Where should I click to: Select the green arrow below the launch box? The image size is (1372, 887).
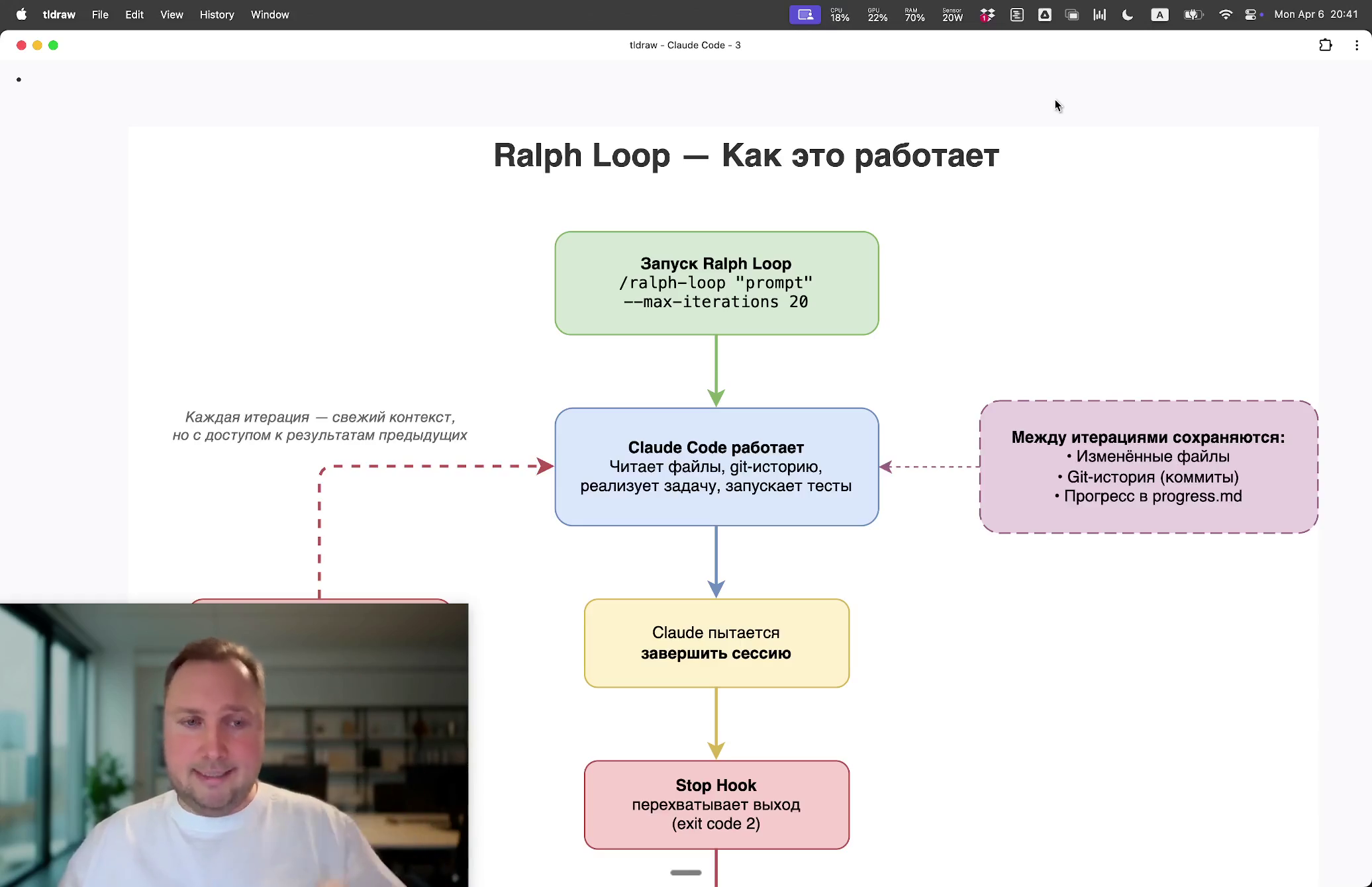[x=716, y=371]
